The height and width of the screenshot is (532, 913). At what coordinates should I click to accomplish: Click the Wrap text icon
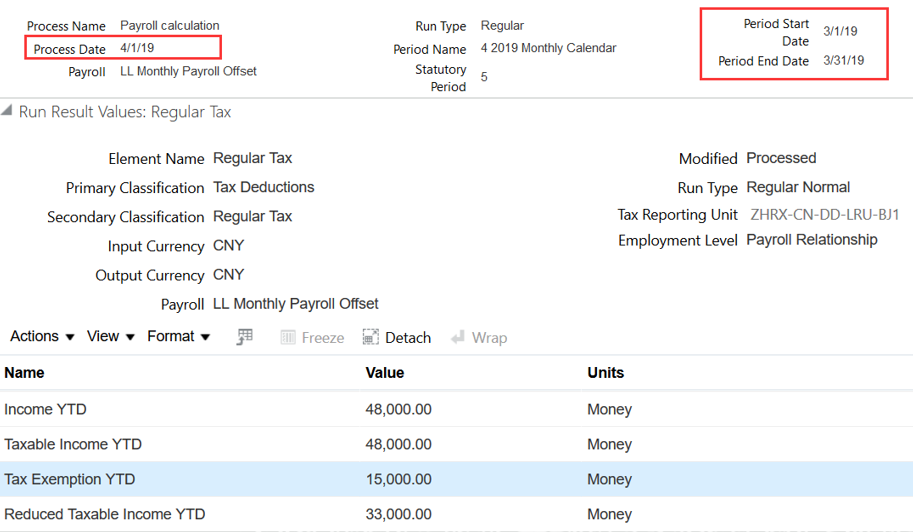[x=459, y=338]
